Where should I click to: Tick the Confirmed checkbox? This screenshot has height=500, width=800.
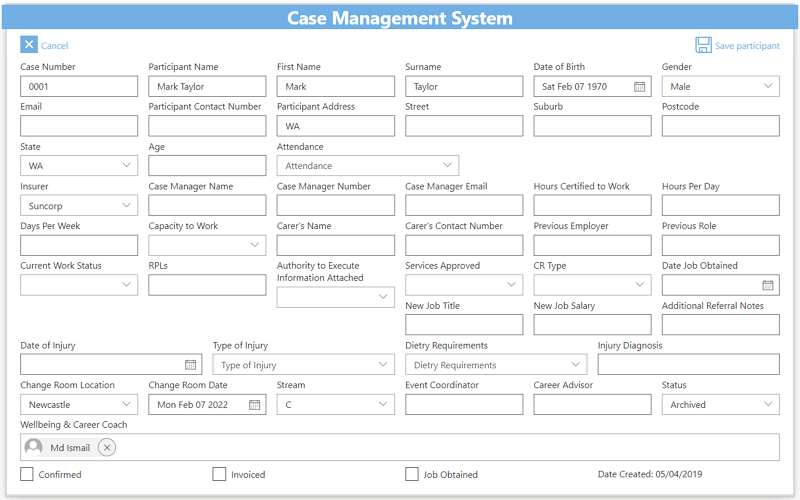coord(27,474)
